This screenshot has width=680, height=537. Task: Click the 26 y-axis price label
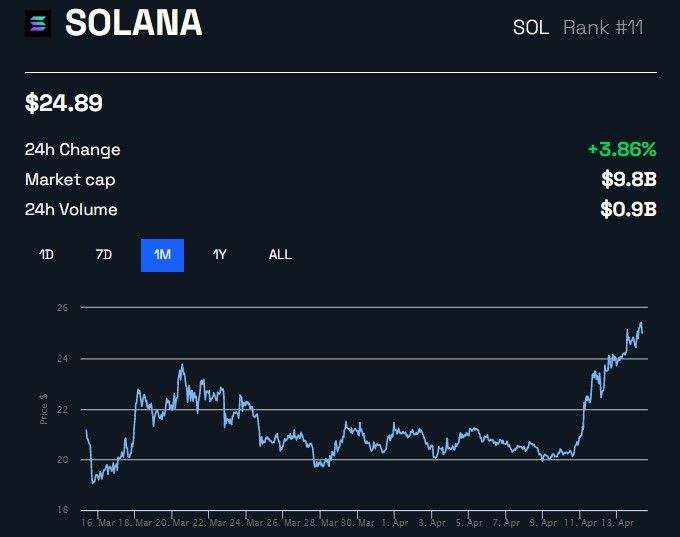pyautogui.click(x=62, y=308)
